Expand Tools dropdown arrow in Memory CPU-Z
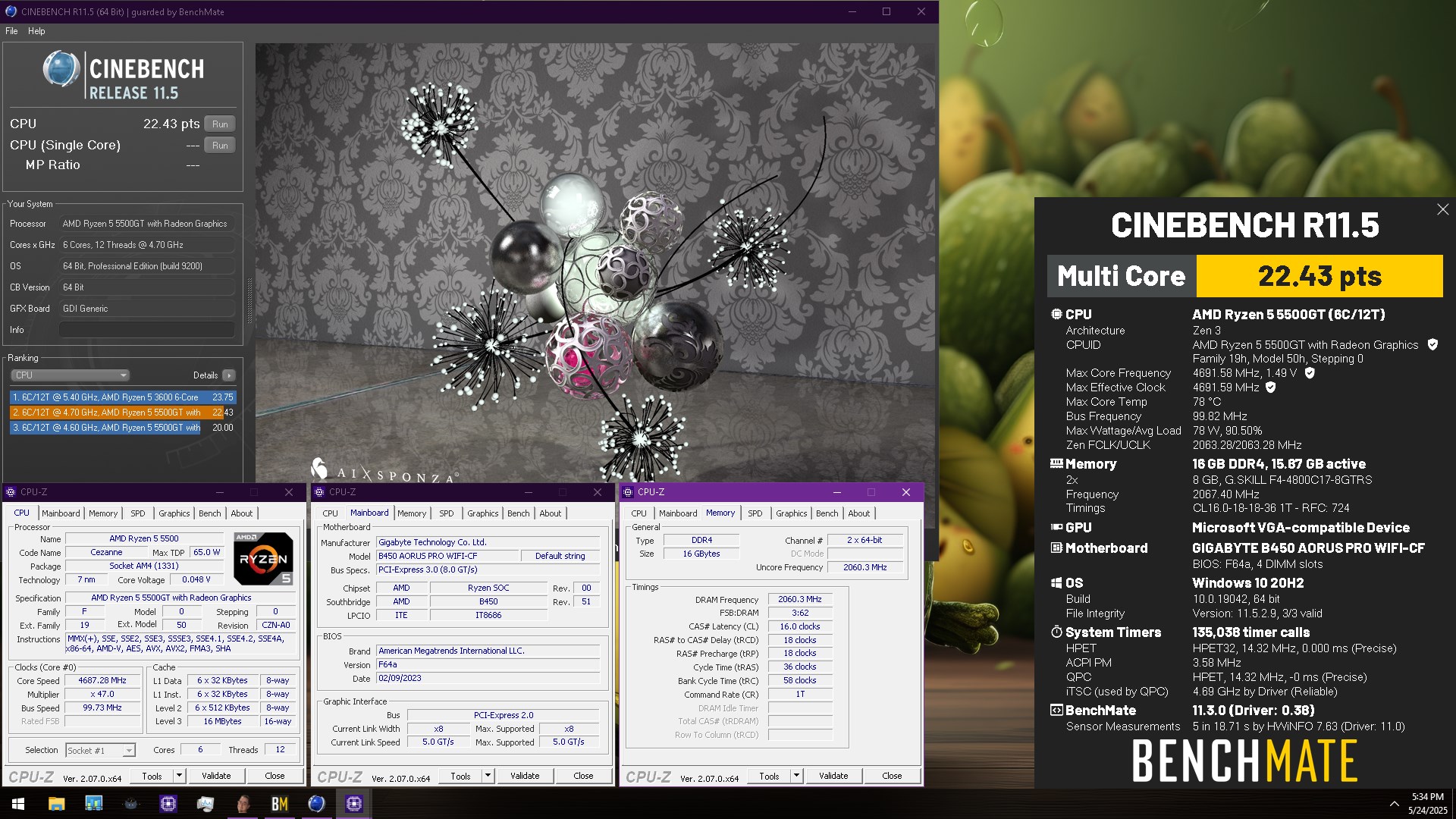Viewport: 1456px width, 819px height. [x=797, y=776]
